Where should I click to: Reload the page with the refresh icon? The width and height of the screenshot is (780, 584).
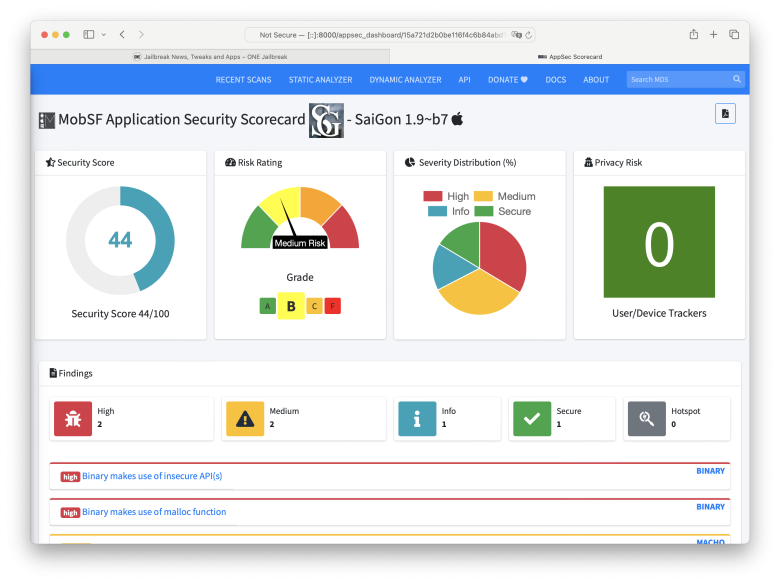(x=528, y=35)
